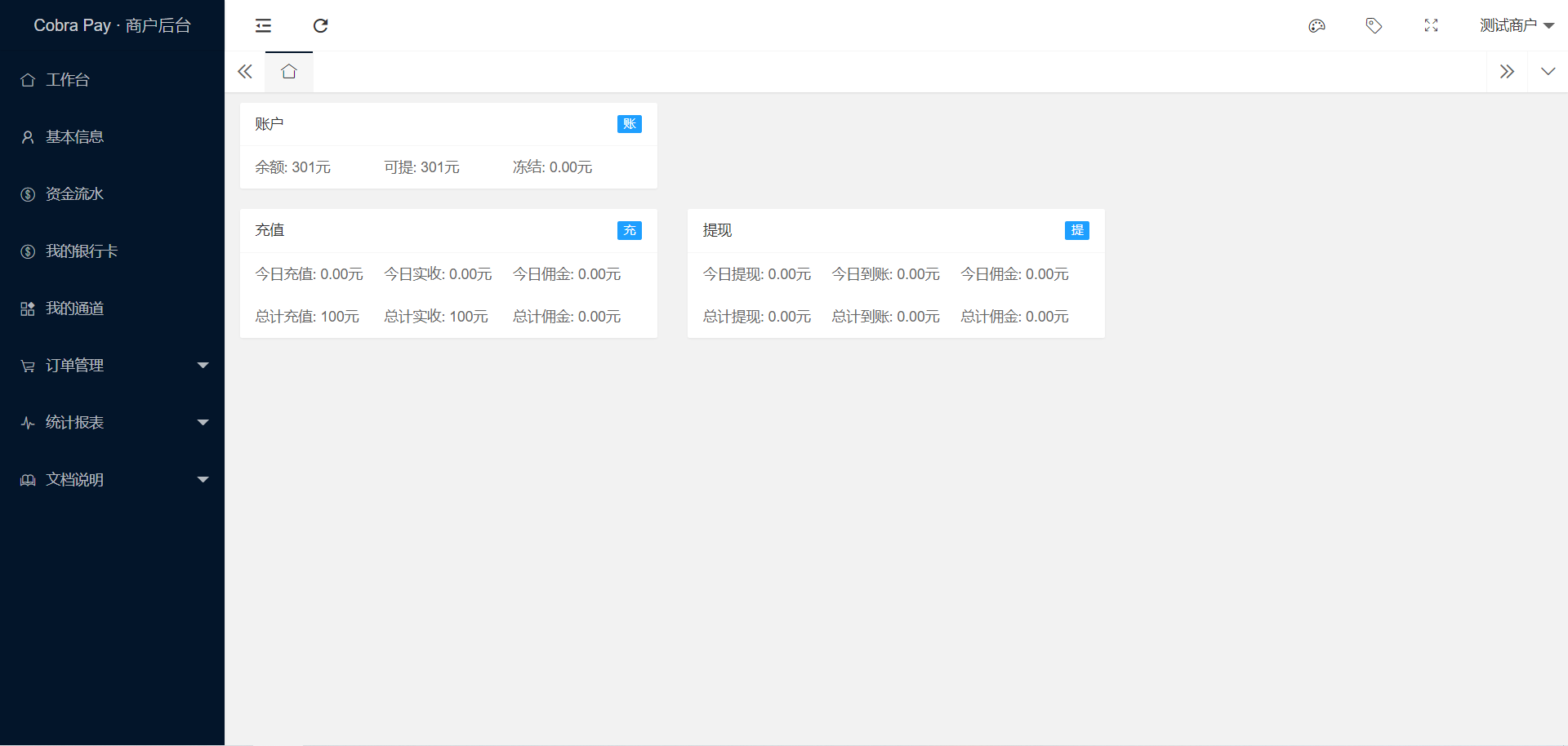Collapse the sidebar with the menu fold icon
Image resolution: width=1568 pixels, height=746 pixels.
(x=263, y=26)
